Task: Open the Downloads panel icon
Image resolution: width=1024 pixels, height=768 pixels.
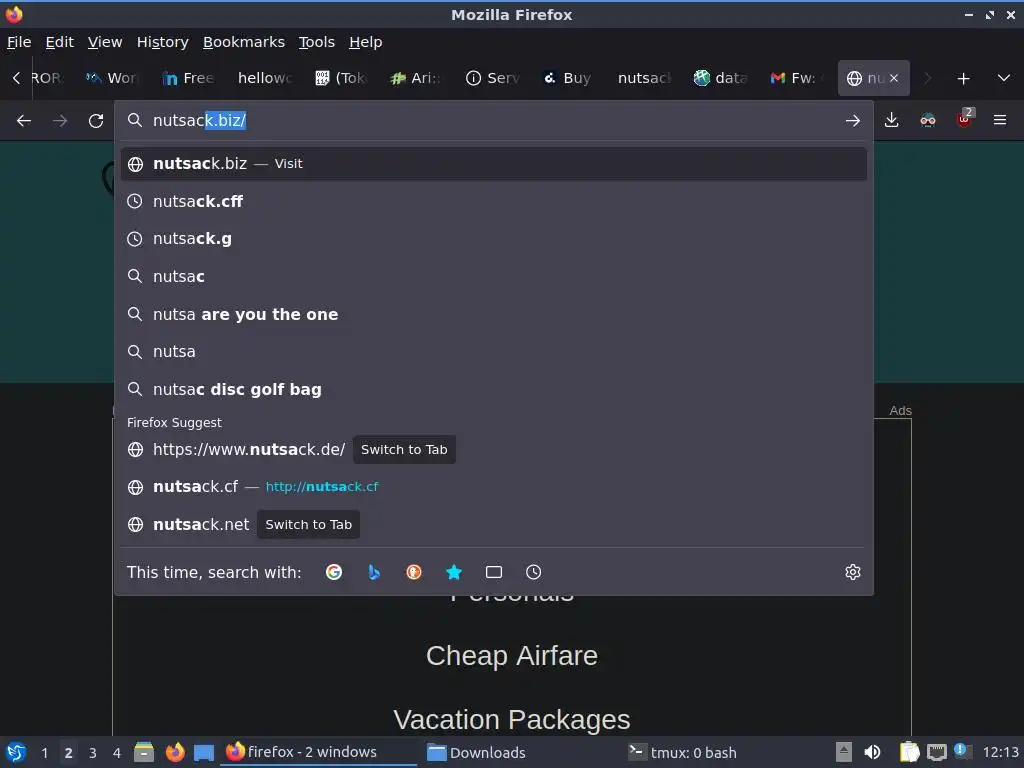Action: 891,120
